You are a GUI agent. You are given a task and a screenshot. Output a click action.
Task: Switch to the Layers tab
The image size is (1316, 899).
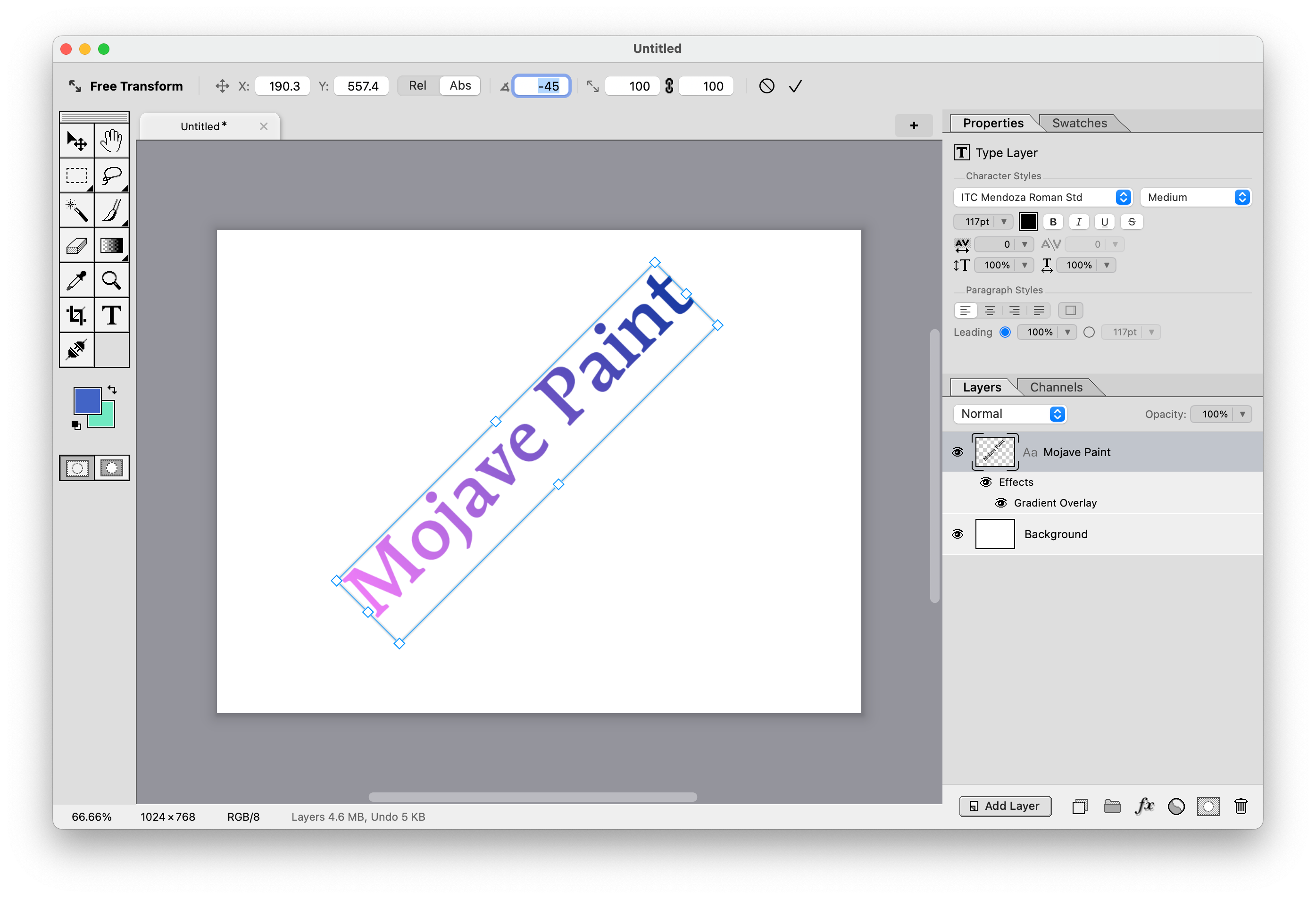982,387
